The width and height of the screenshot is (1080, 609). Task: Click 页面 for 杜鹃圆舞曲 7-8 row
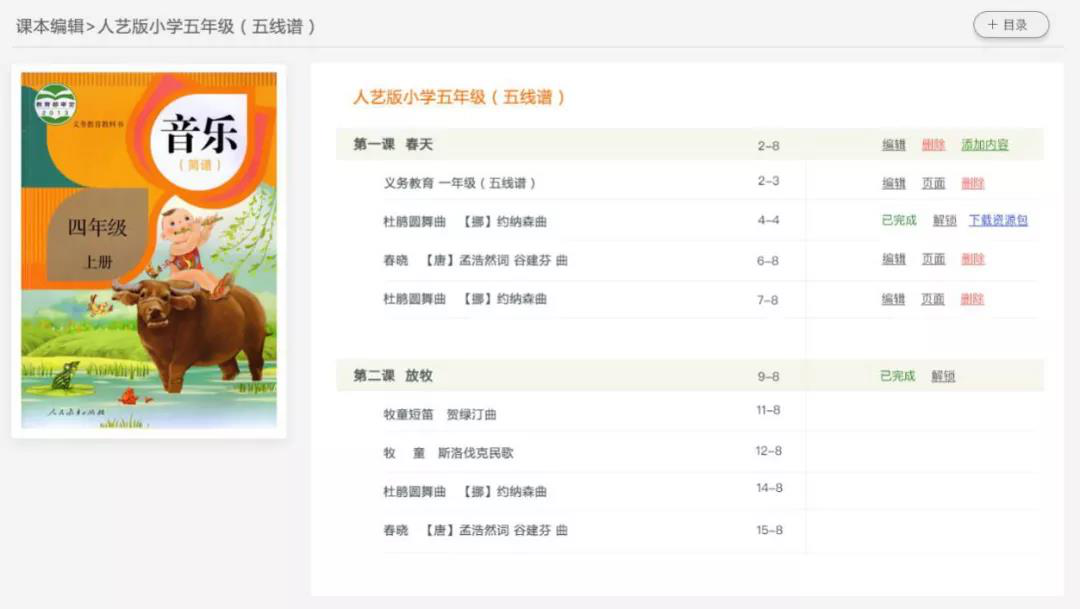[933, 299]
